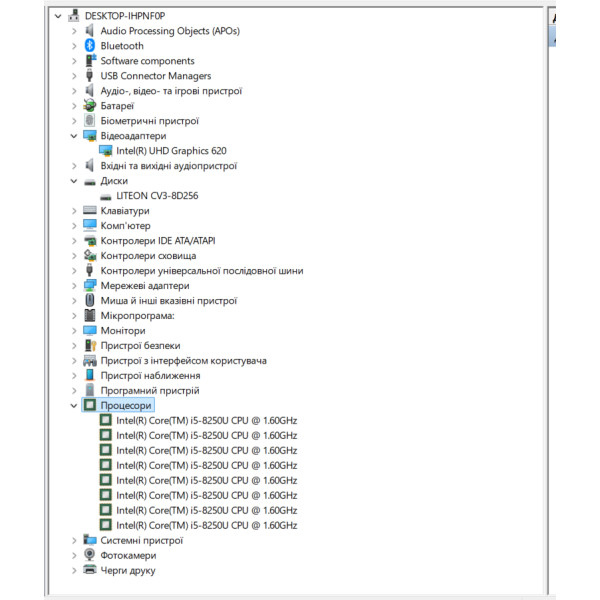Select Intel(R) UHD Graphics 620 text

tap(171, 151)
